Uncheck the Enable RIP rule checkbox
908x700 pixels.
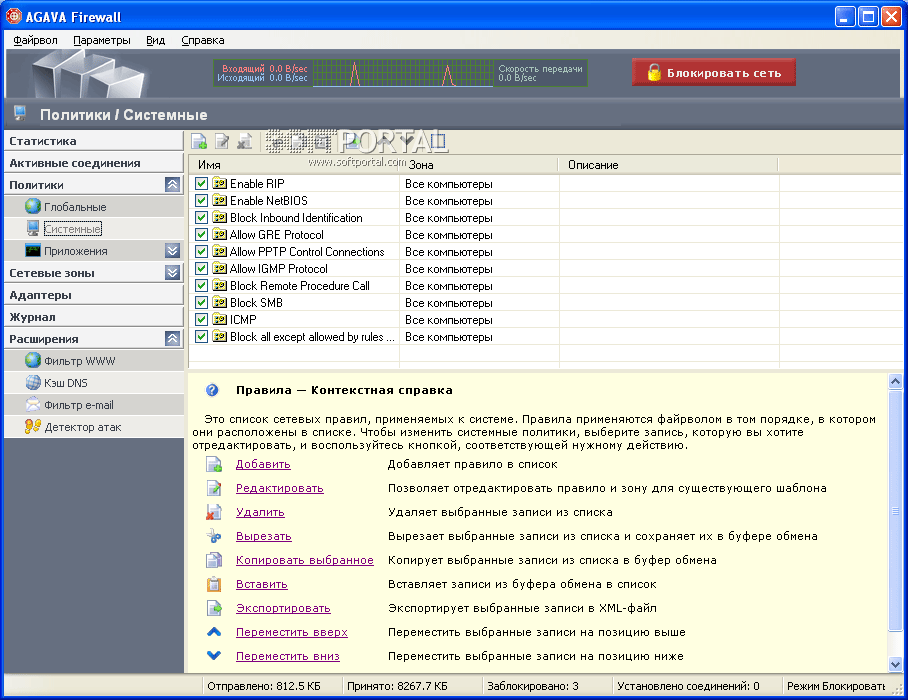click(201, 184)
